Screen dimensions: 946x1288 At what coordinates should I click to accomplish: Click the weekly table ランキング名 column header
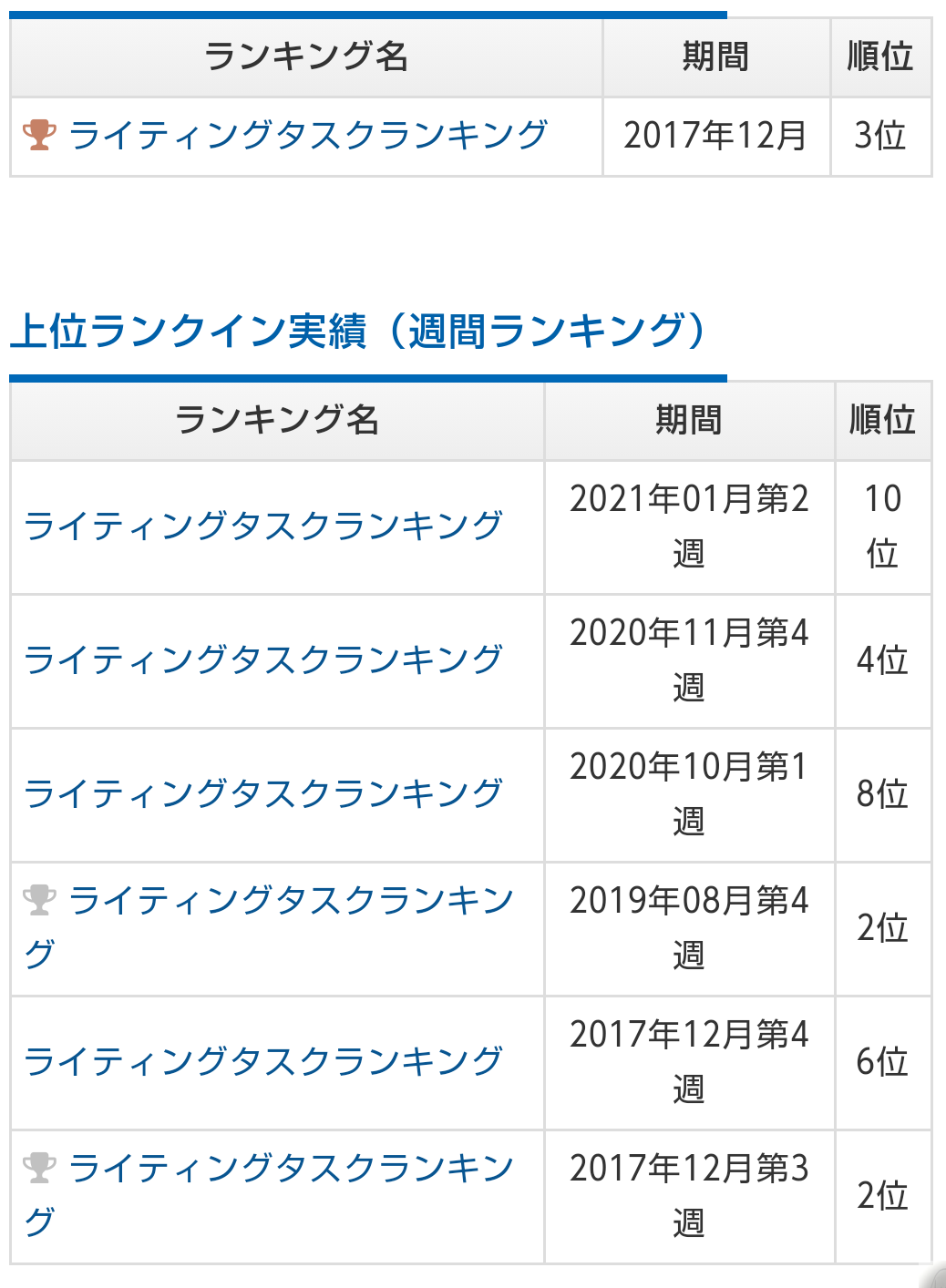[x=277, y=420]
